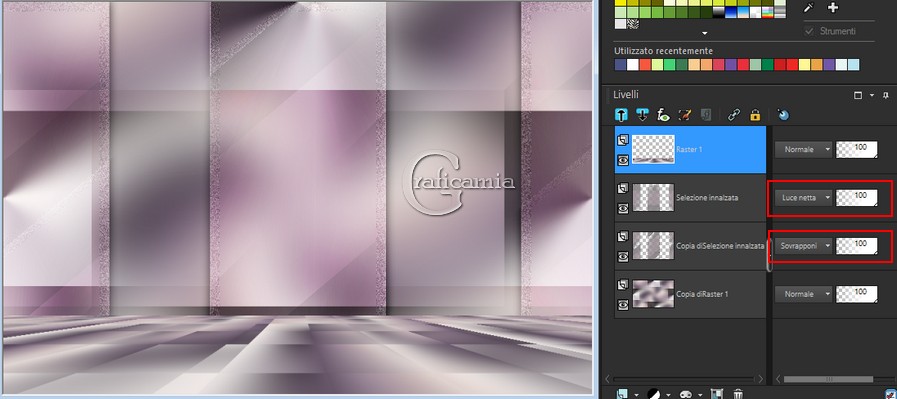Click the plus icon to add swatch
Viewport: 897px width, 399px height.
(x=833, y=7)
